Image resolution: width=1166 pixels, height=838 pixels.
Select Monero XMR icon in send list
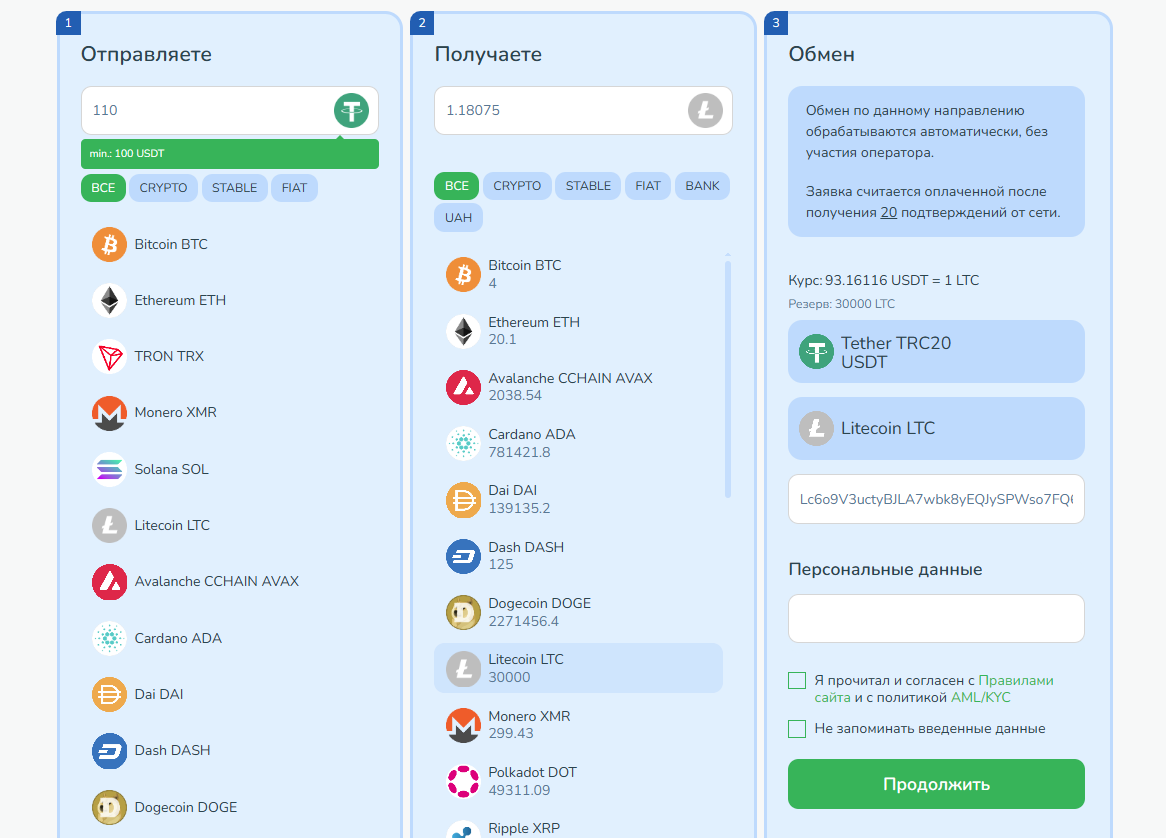(109, 413)
